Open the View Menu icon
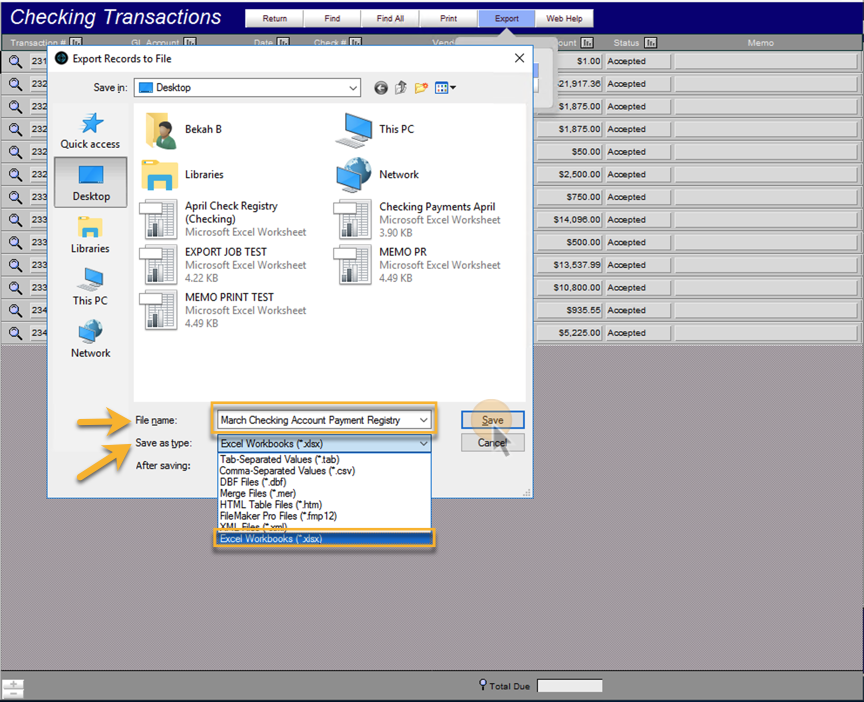 click(x=445, y=88)
